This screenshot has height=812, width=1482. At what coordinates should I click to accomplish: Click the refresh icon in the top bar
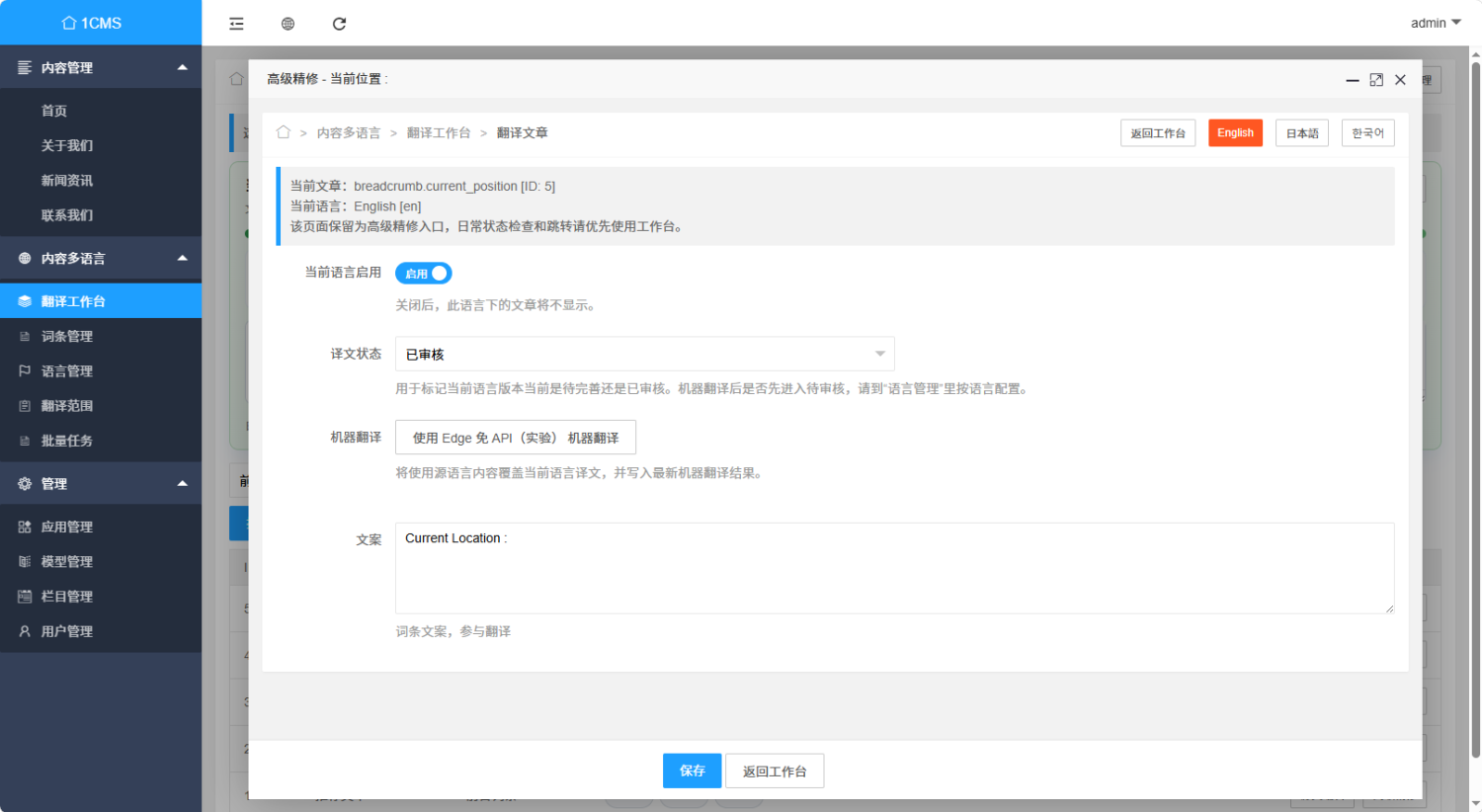tap(339, 24)
